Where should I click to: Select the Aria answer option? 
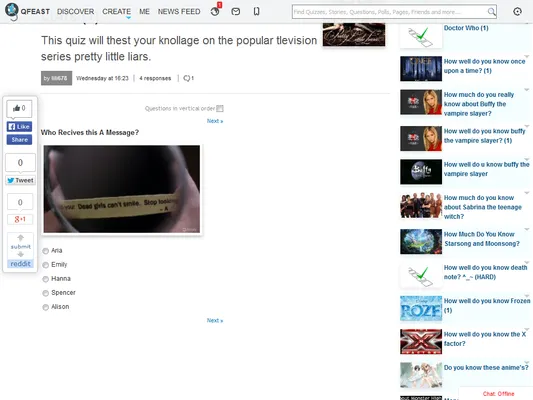46,251
